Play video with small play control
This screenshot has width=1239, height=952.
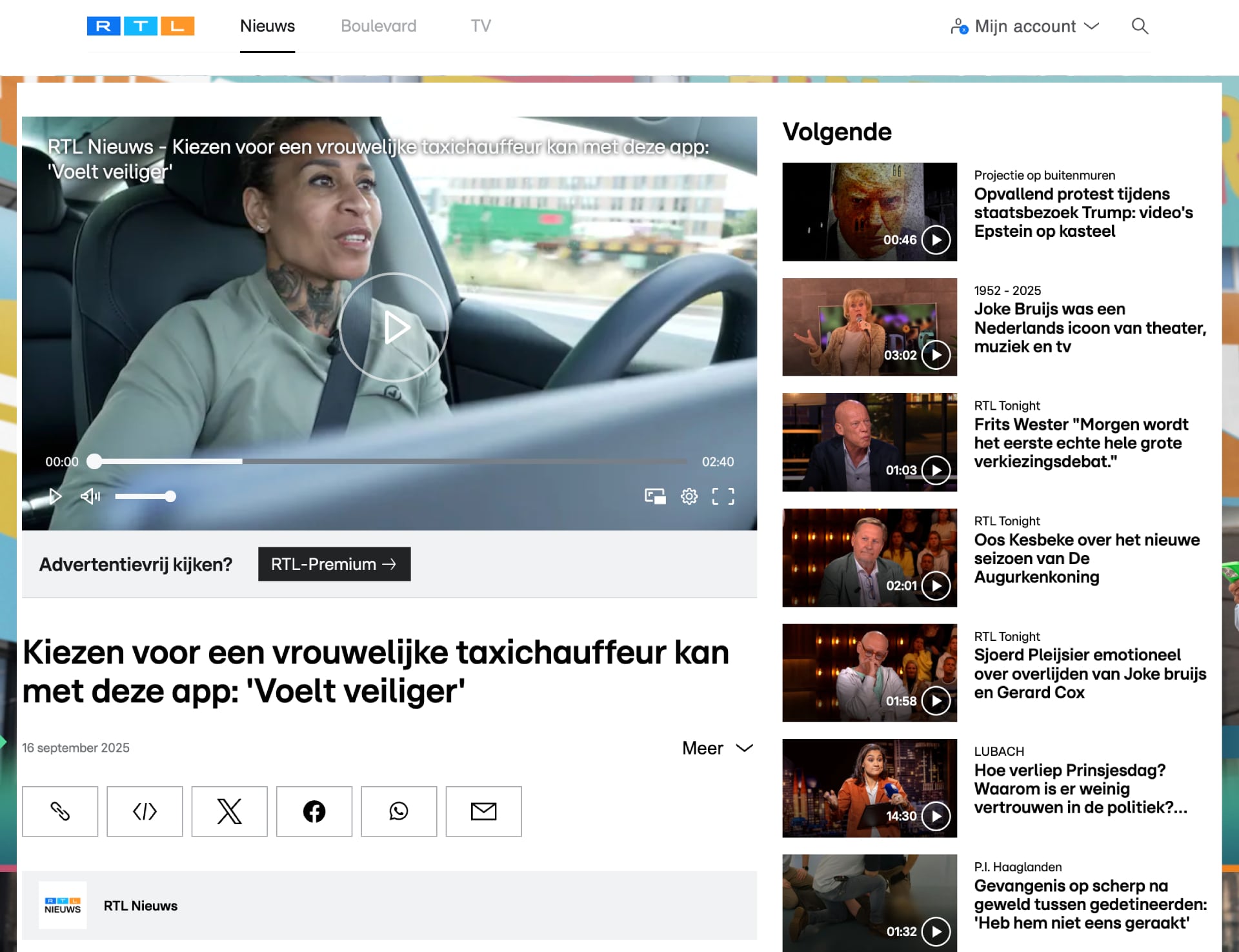pos(55,496)
